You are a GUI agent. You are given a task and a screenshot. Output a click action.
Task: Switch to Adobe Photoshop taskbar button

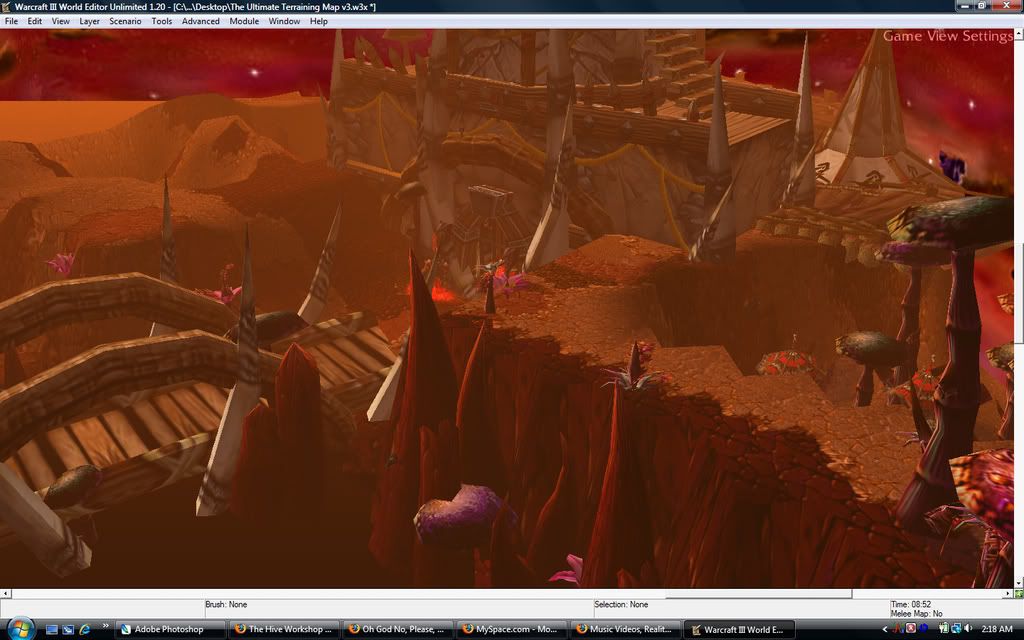click(x=170, y=630)
